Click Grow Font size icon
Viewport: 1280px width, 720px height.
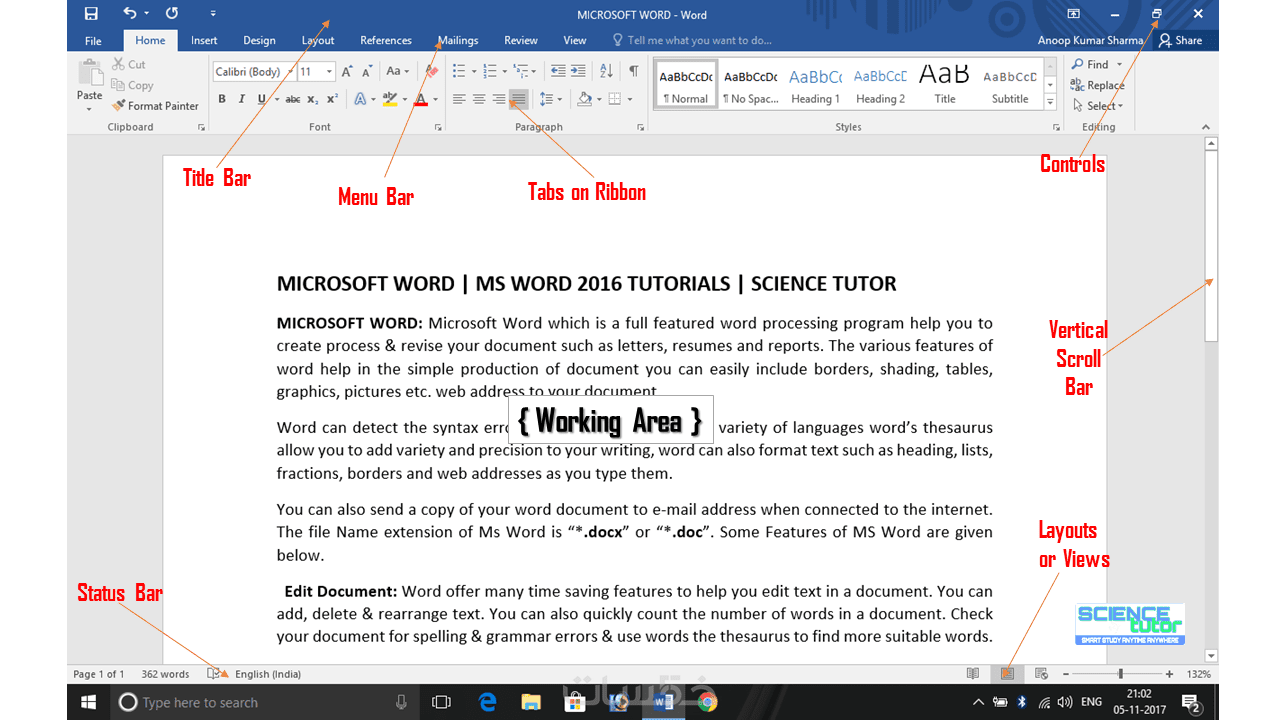point(347,72)
